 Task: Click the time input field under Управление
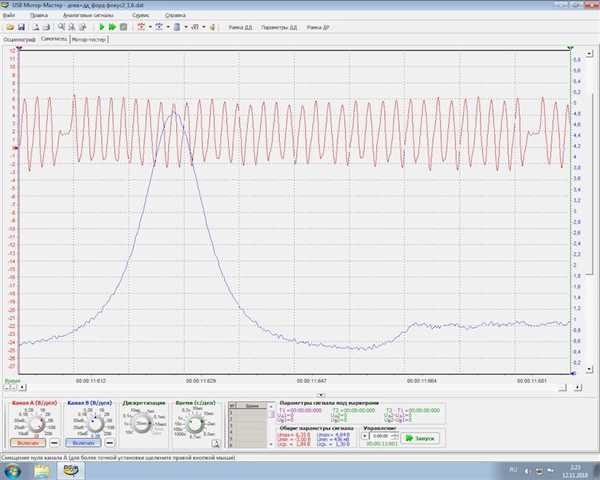(380, 436)
